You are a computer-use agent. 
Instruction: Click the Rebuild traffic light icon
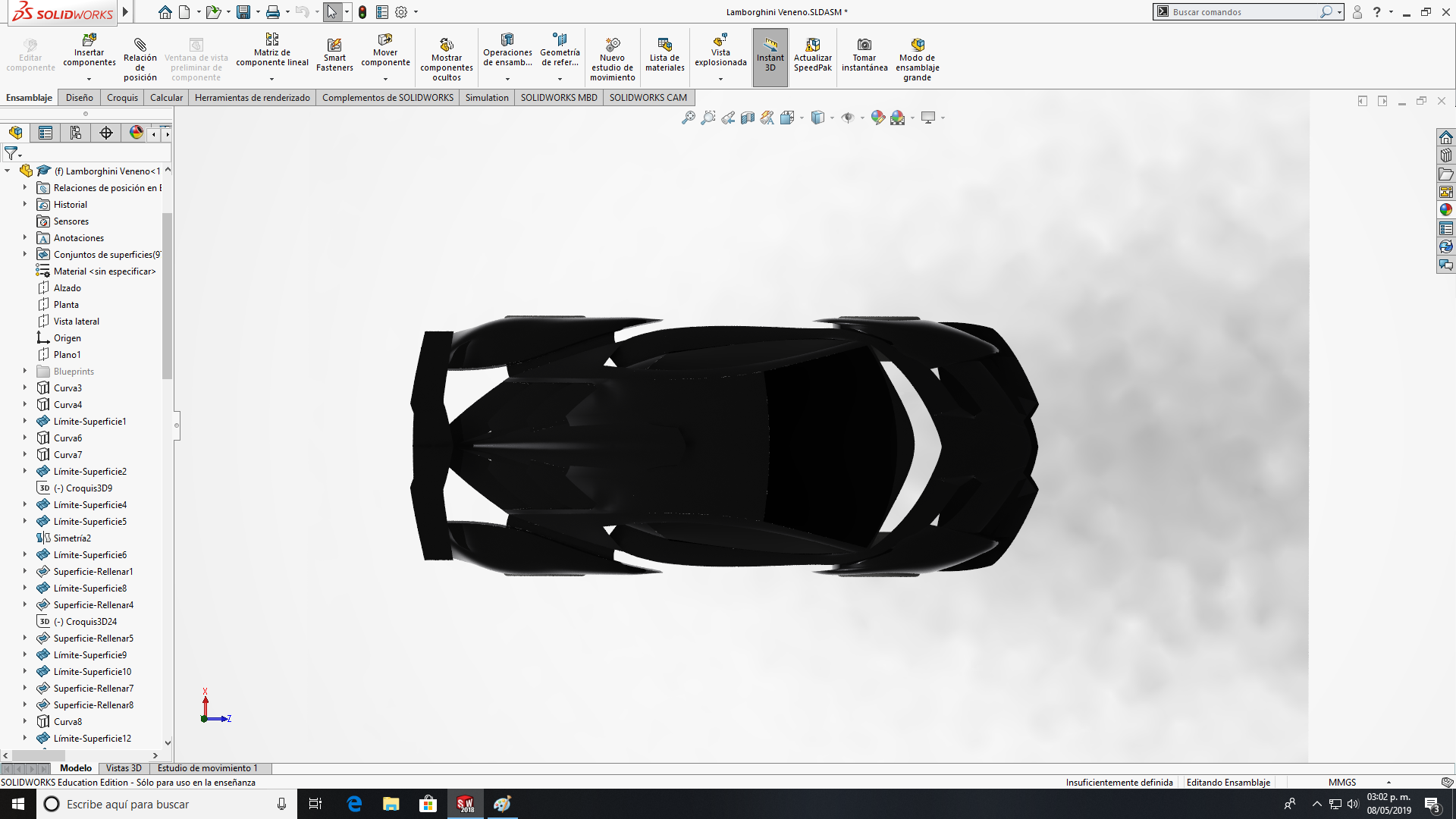tap(362, 12)
